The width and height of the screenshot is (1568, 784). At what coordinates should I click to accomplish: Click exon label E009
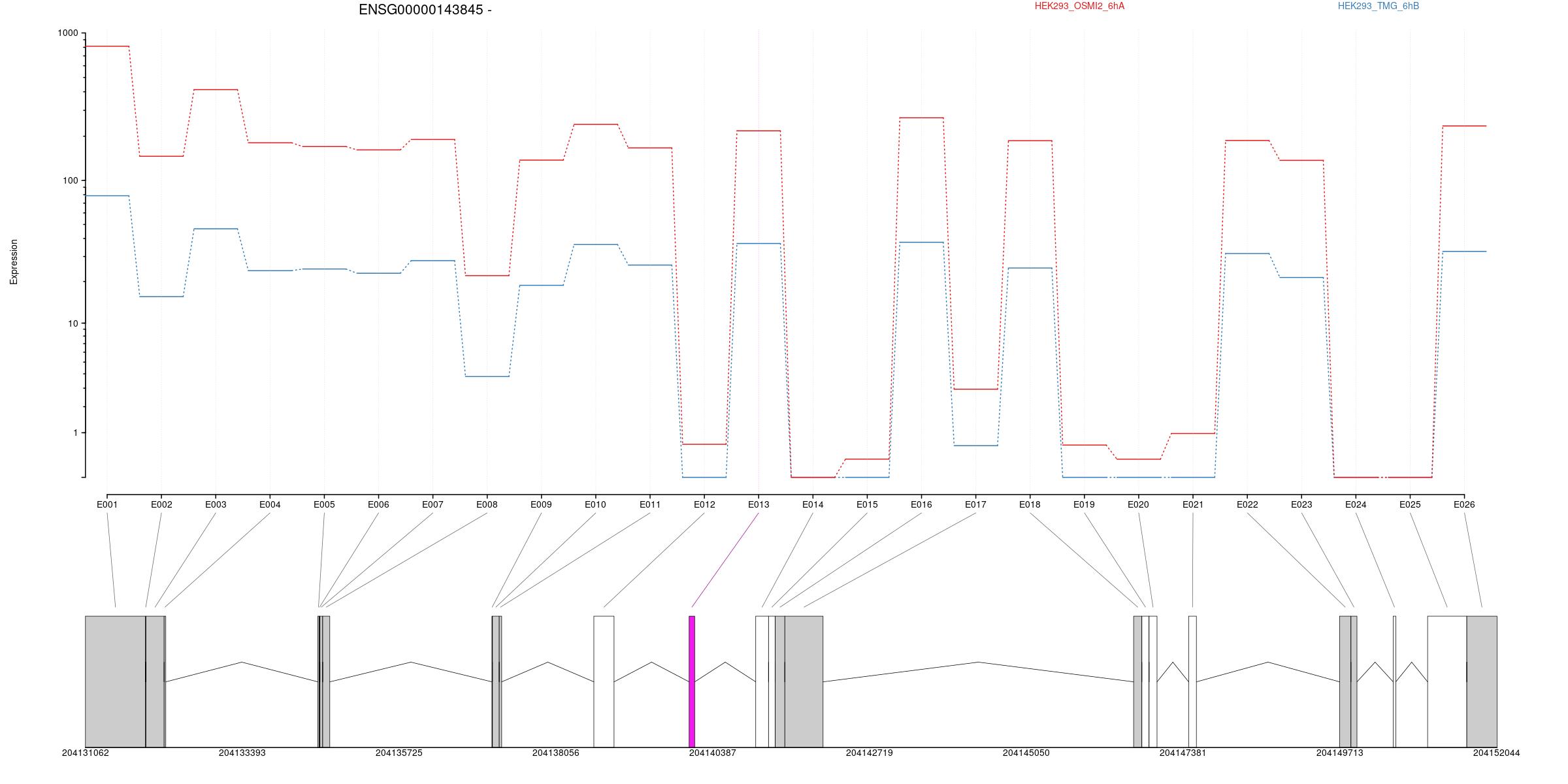tap(541, 504)
